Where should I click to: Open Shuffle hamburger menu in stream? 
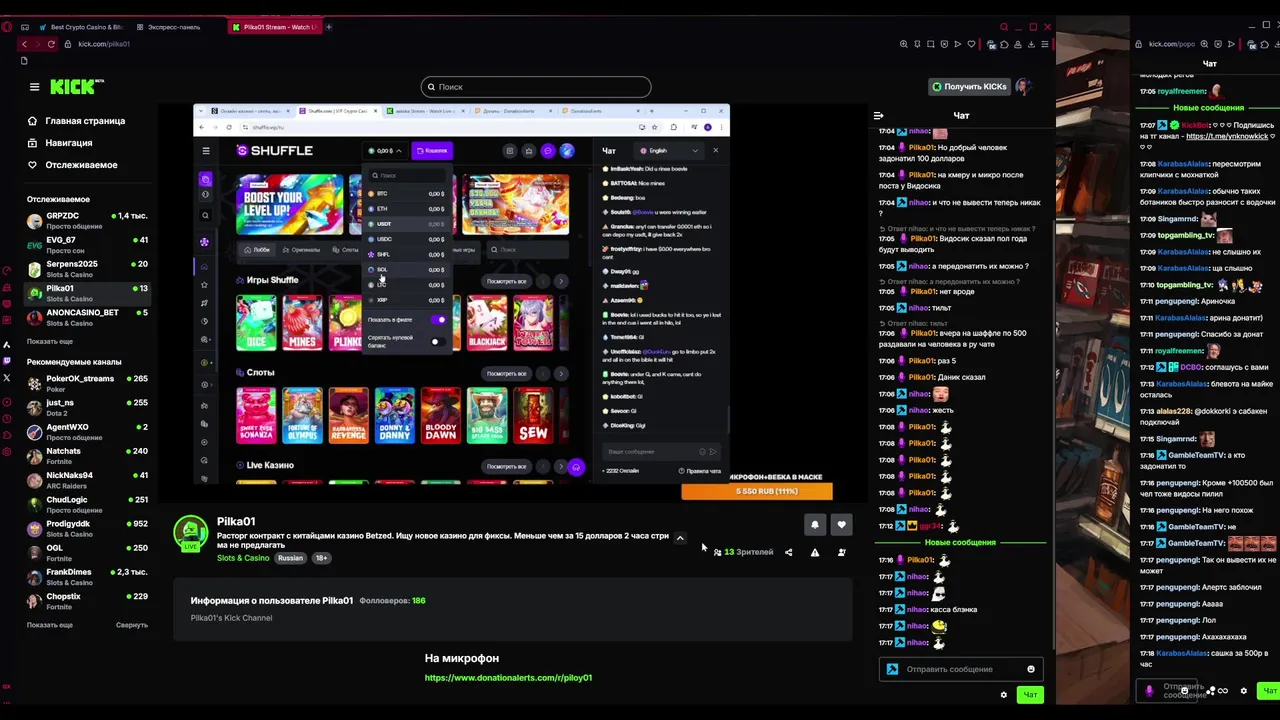[x=206, y=151]
